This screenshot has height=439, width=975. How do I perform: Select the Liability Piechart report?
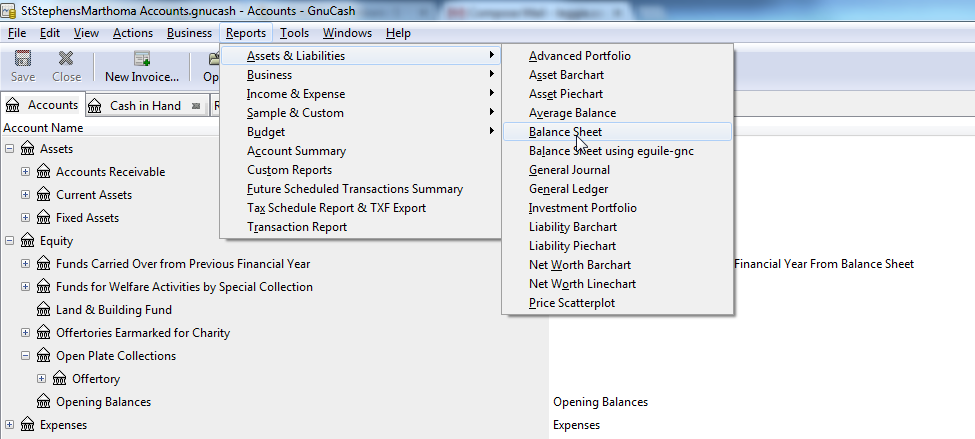[617, 246]
